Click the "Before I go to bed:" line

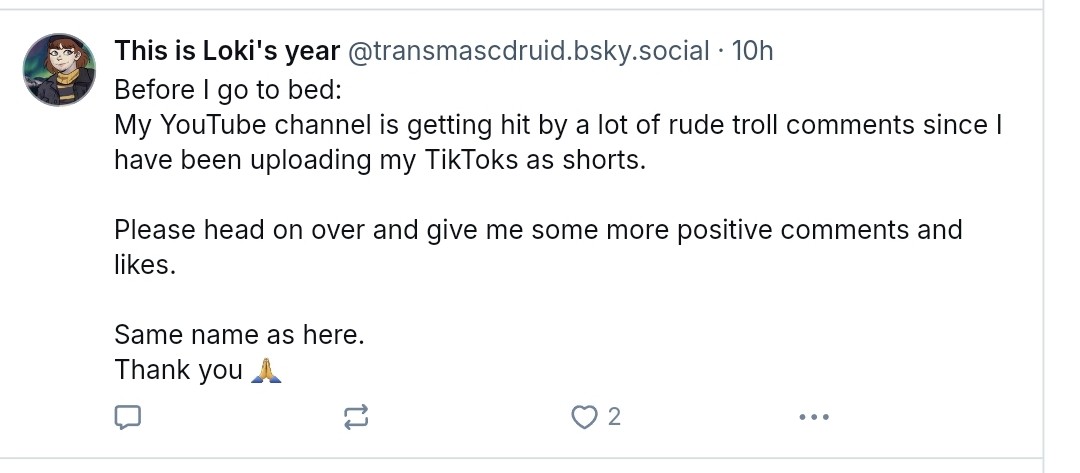pyautogui.click(x=228, y=90)
